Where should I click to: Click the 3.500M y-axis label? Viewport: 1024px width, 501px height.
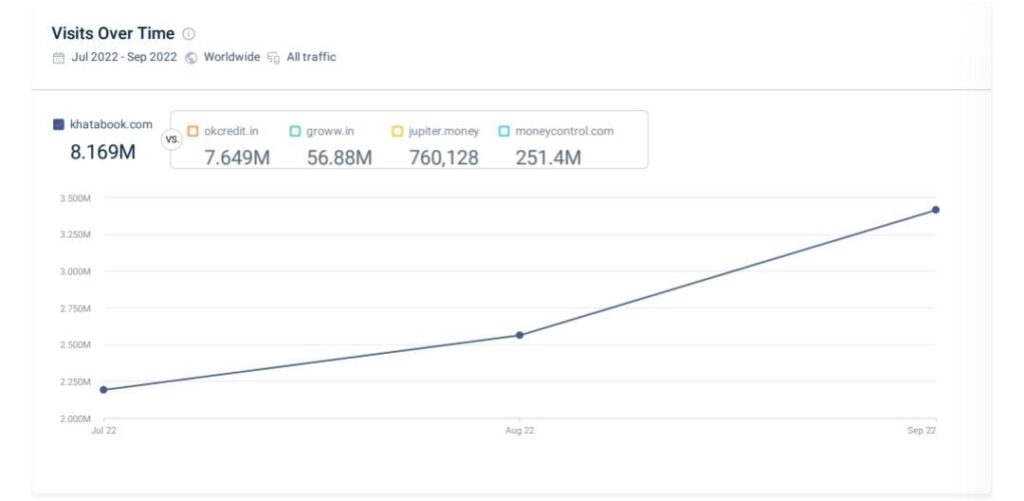coord(75,198)
